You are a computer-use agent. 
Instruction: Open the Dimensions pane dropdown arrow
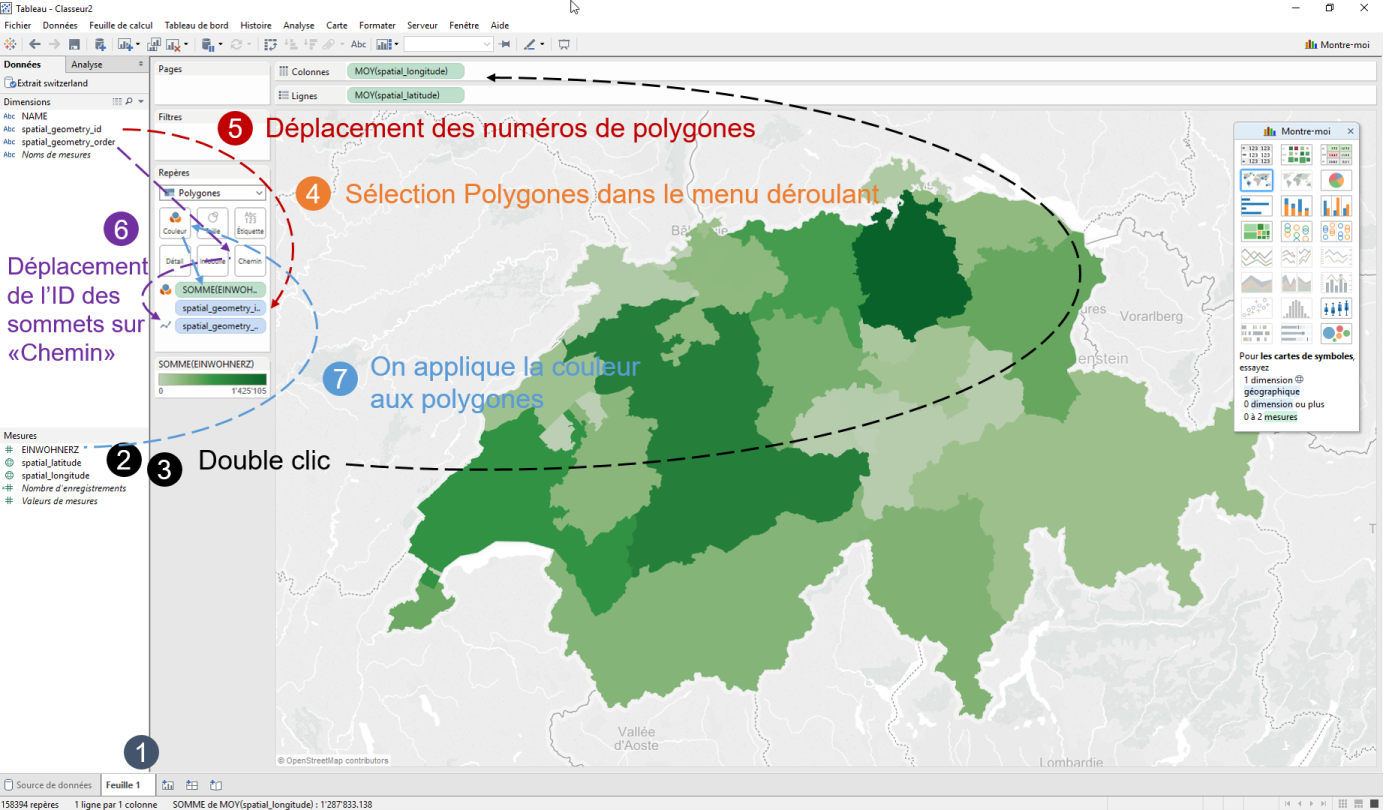click(x=141, y=102)
